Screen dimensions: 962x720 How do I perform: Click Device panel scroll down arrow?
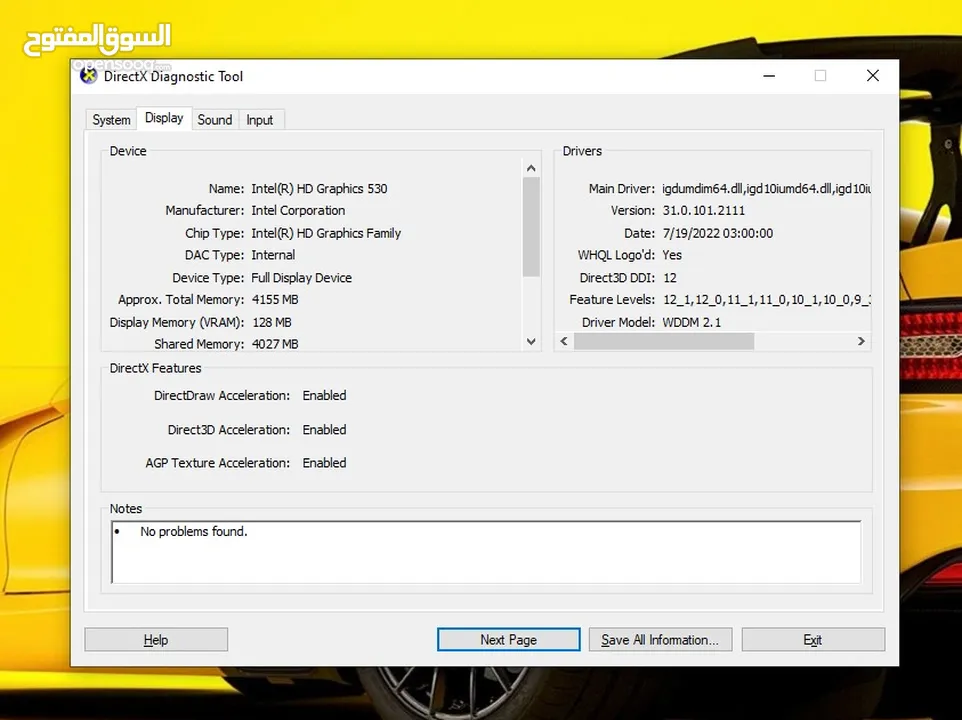click(531, 342)
